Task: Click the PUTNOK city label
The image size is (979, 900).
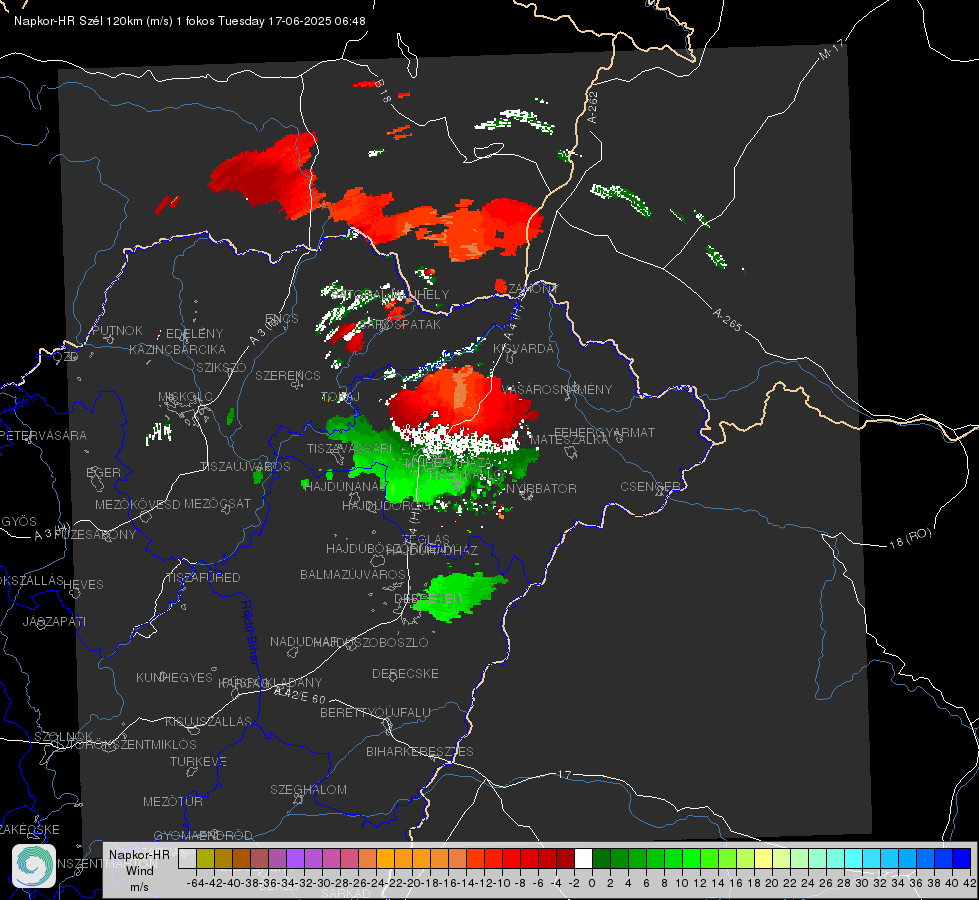Action: 117,330
